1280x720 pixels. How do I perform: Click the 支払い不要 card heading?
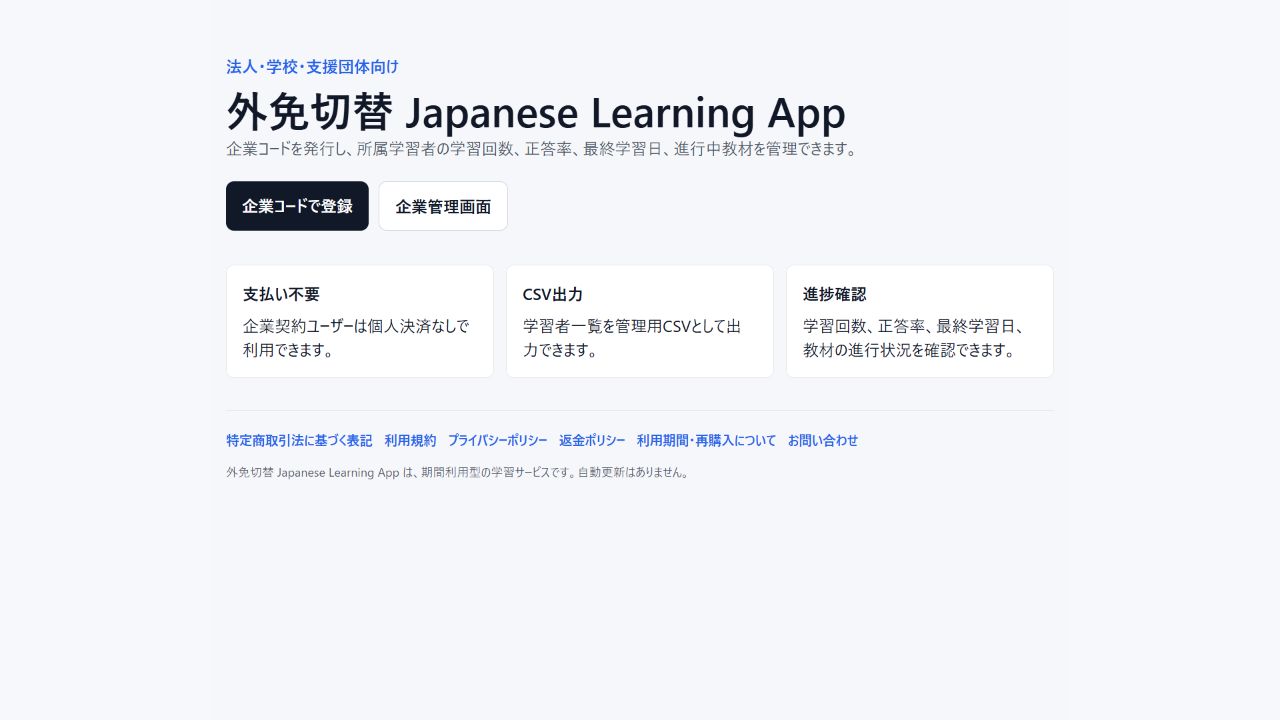point(281,294)
